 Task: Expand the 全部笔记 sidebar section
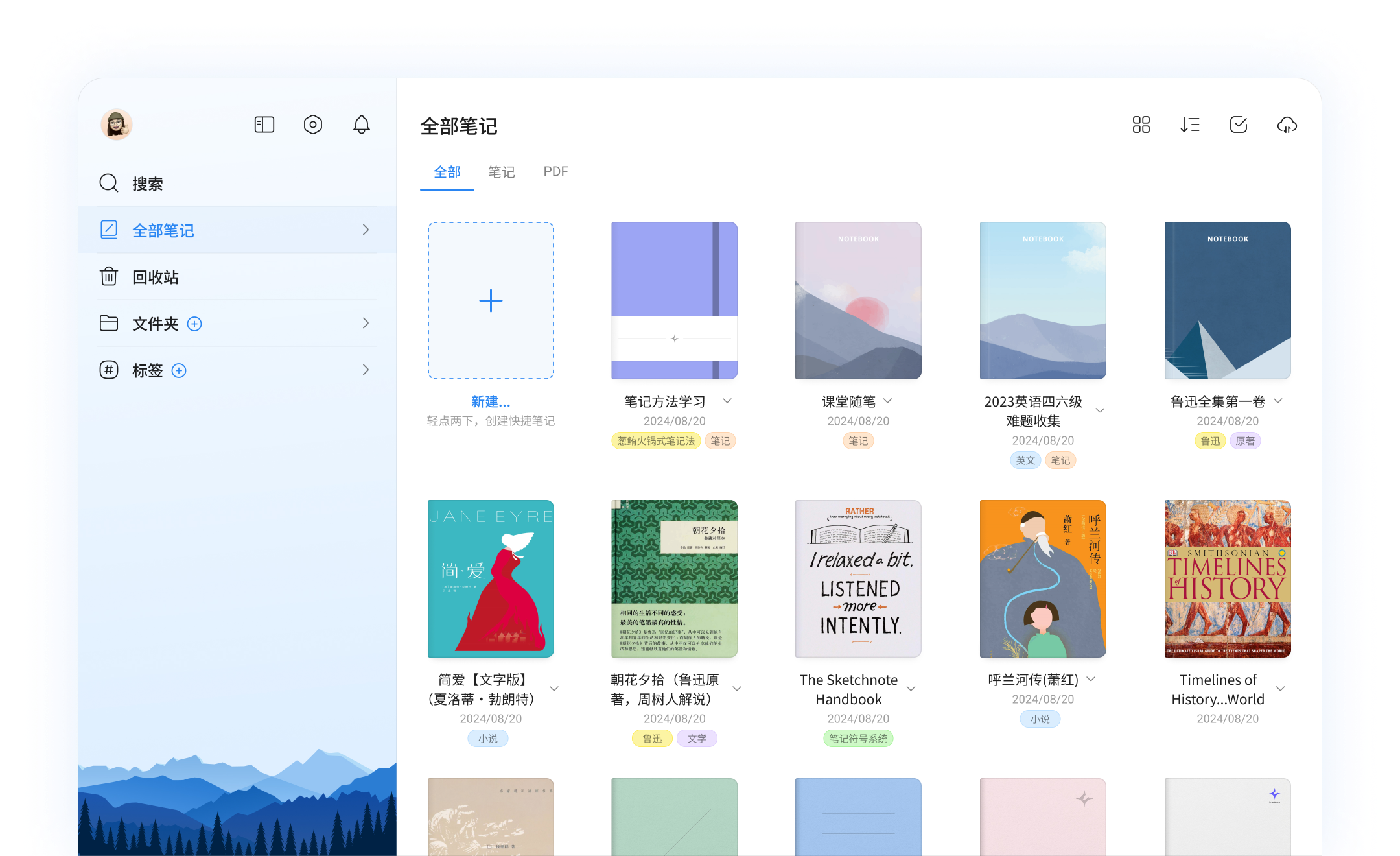[x=366, y=230]
